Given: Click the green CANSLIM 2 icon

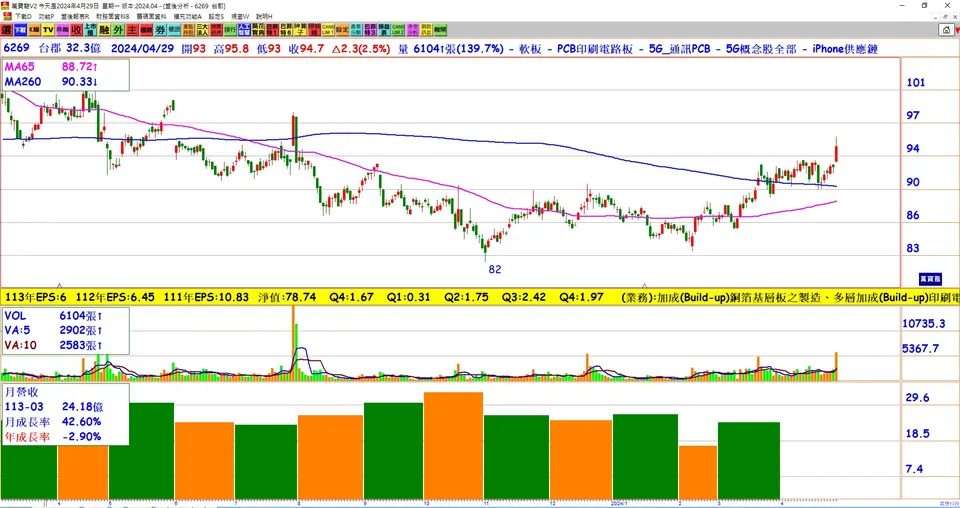Looking at the screenshot, I should click(x=398, y=30).
